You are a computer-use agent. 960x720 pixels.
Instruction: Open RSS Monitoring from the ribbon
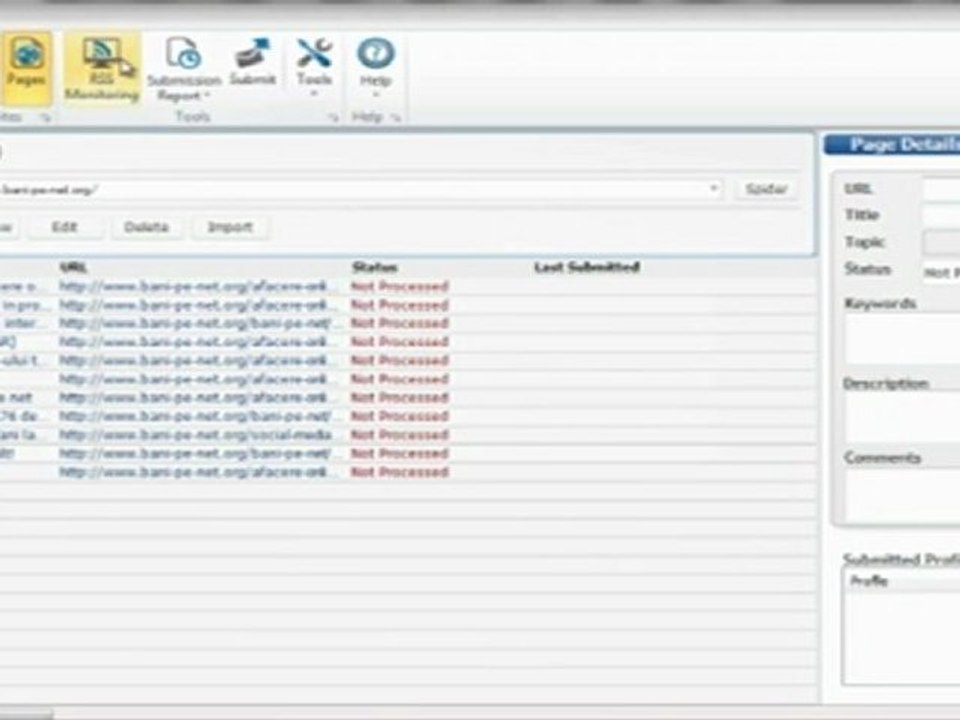coord(102,67)
